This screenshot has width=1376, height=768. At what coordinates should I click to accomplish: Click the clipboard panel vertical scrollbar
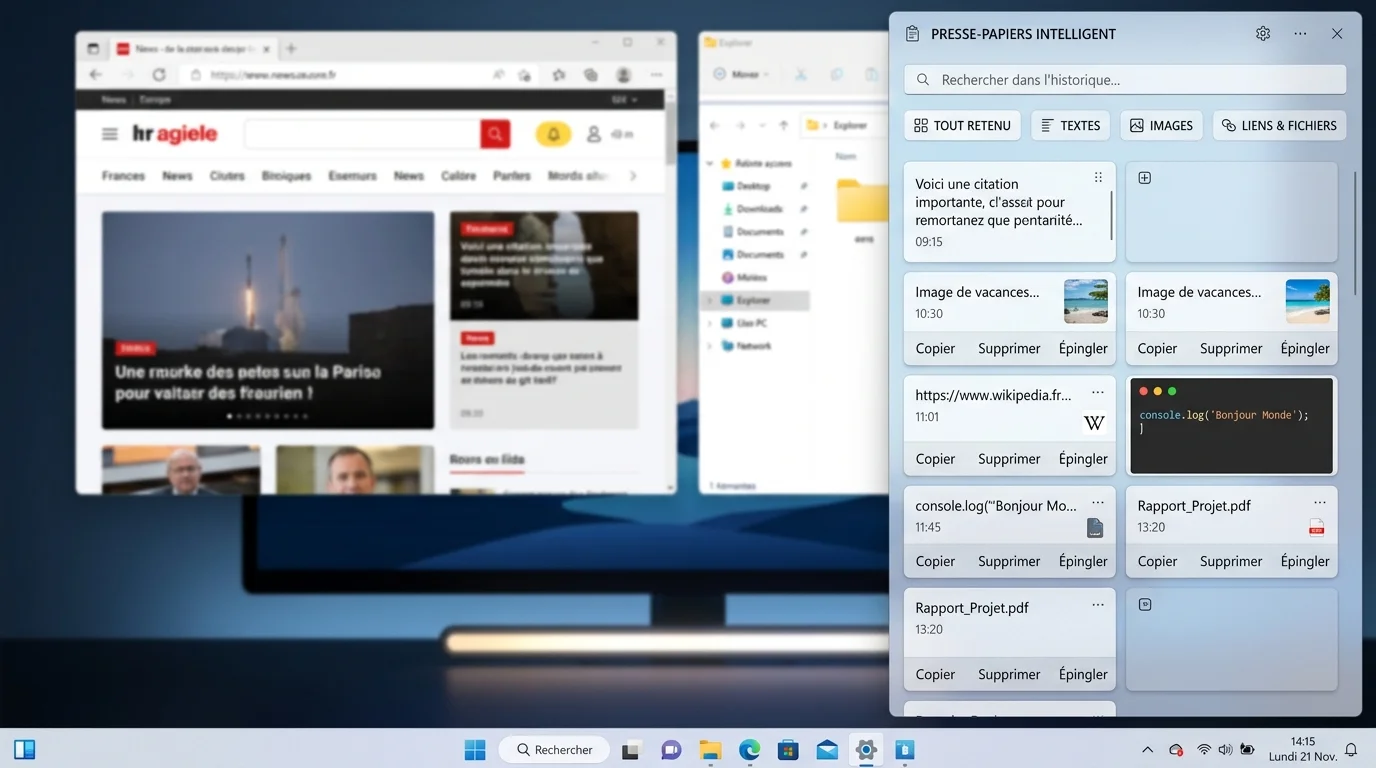pos(1355,233)
